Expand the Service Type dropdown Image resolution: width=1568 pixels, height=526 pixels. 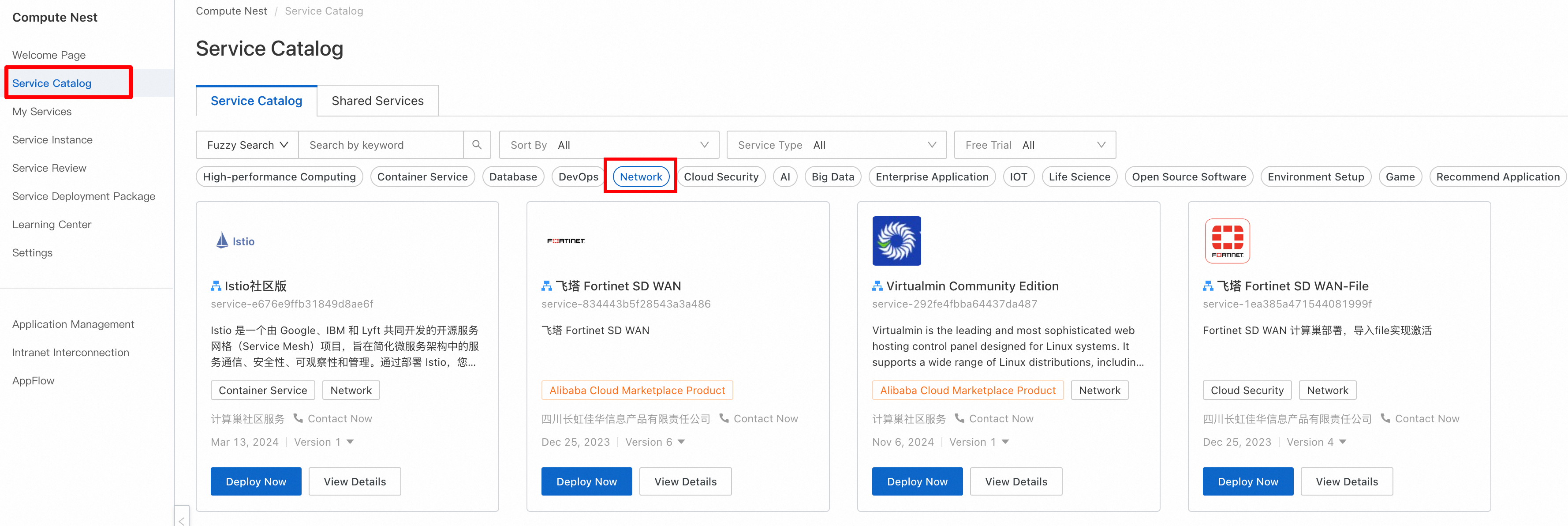point(836,144)
